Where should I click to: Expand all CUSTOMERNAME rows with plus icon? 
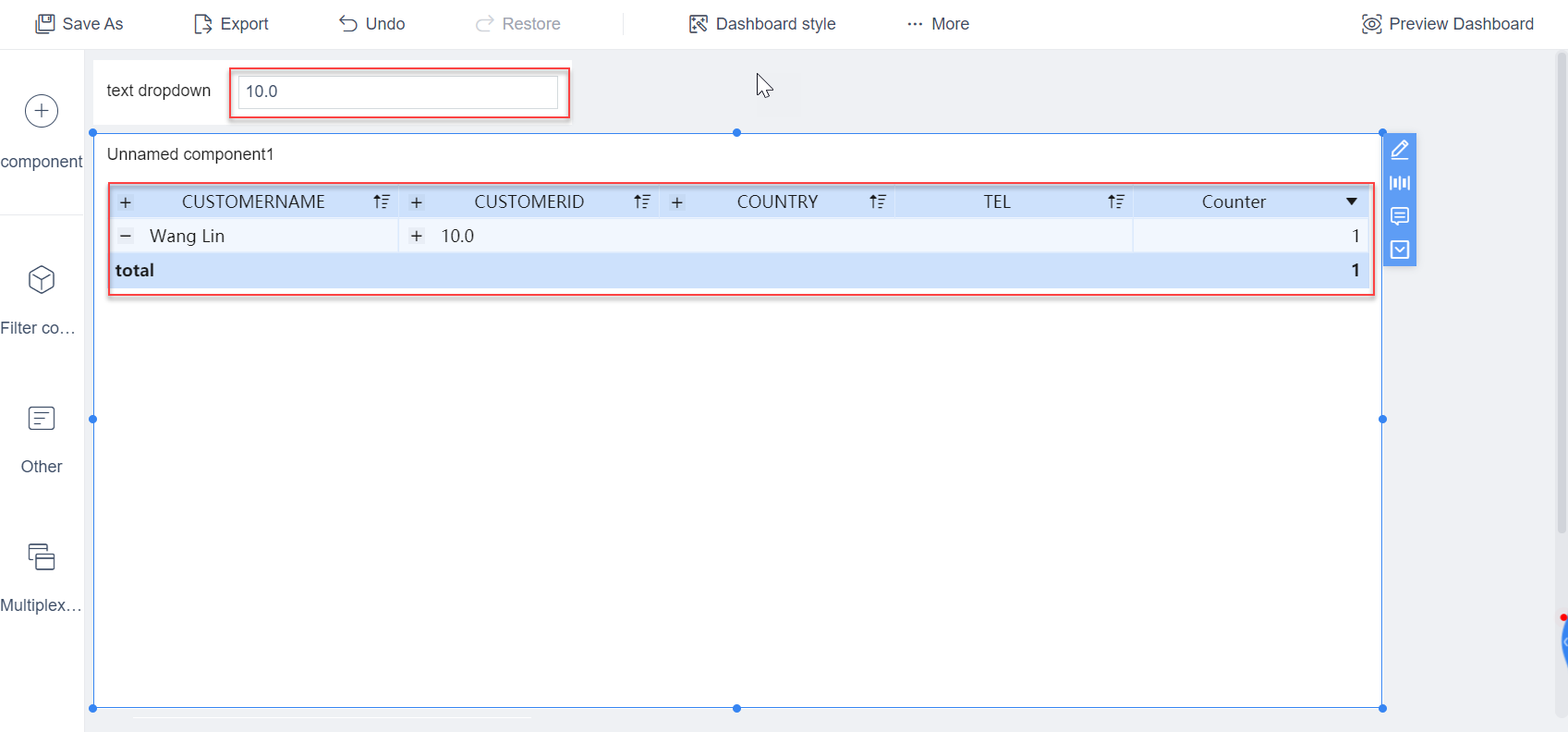[x=126, y=202]
